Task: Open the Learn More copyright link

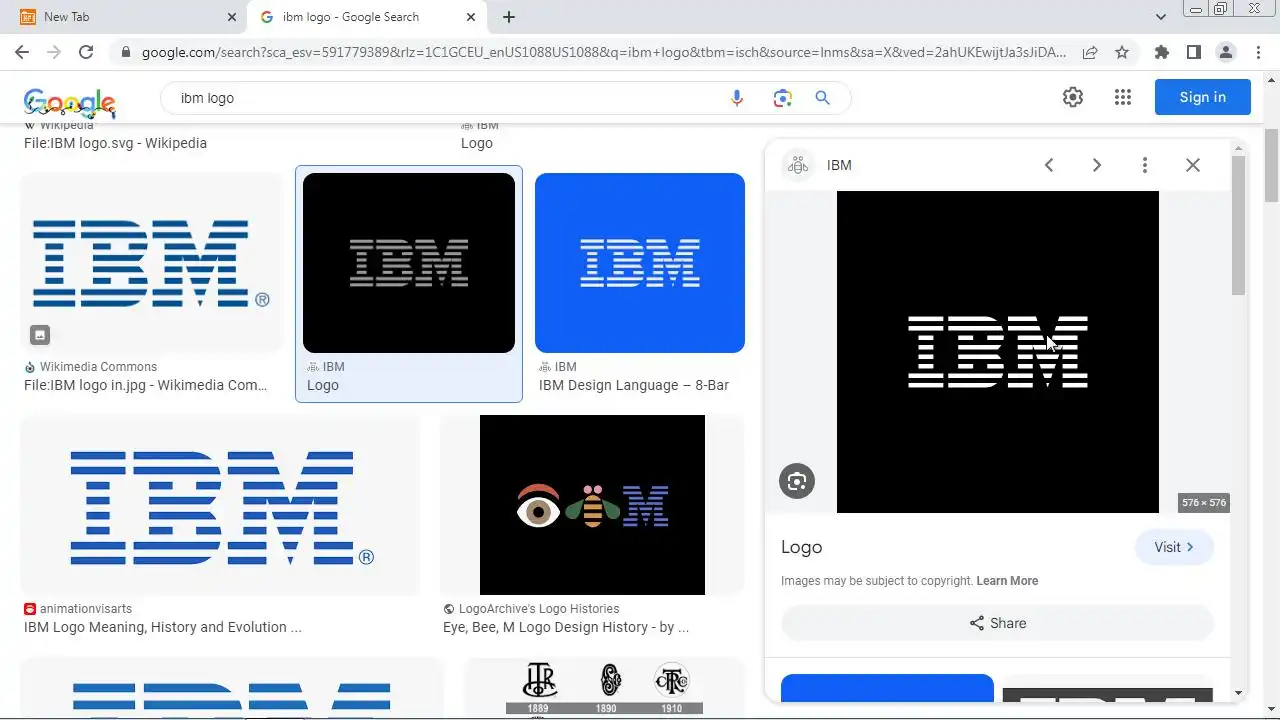Action: (x=1007, y=581)
